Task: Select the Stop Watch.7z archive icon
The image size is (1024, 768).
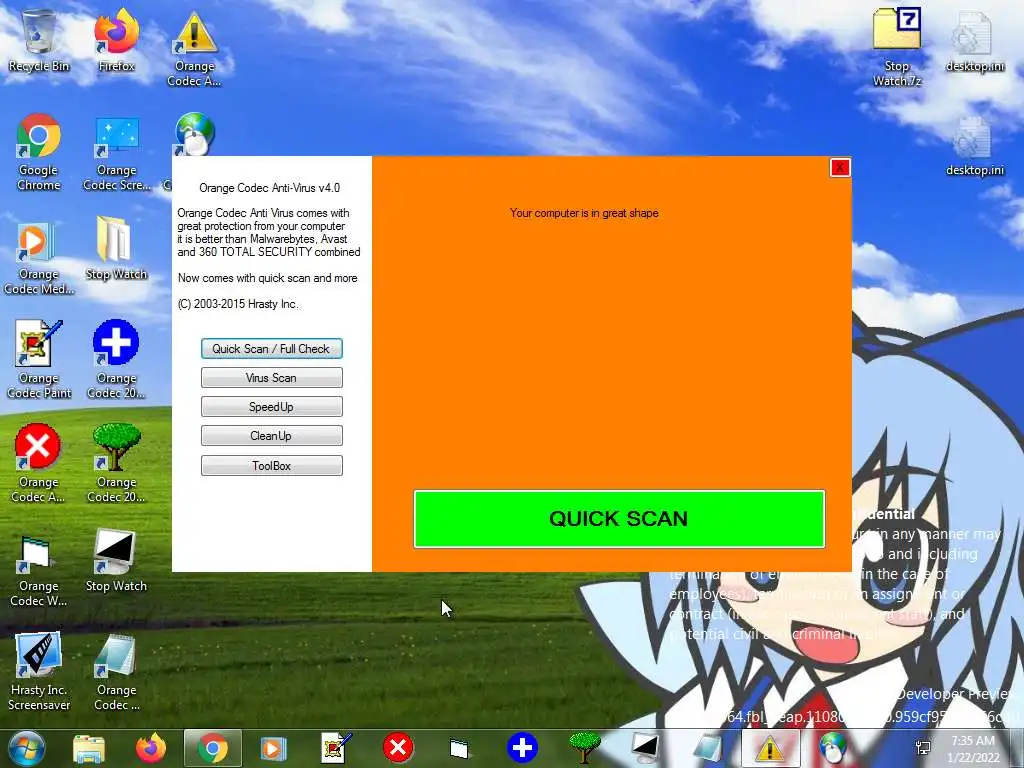Action: 897,47
